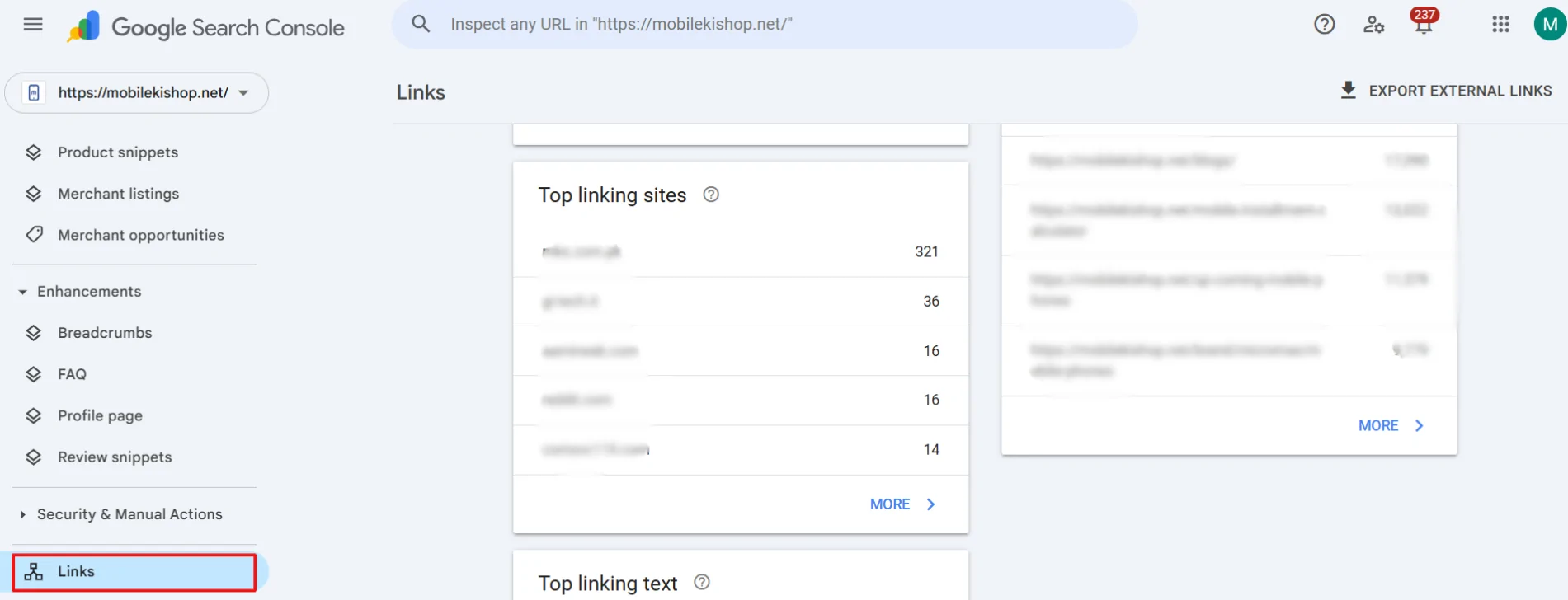Open the navigation hamburger menu
Viewport: 1568px width, 600px height.
pos(32,24)
